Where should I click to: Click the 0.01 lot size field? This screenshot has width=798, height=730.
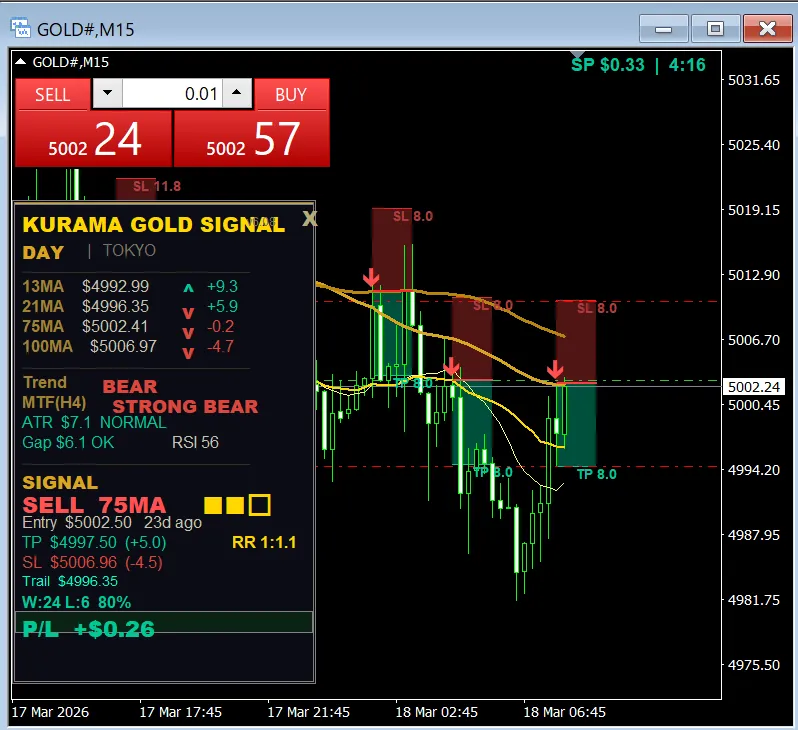click(x=172, y=94)
